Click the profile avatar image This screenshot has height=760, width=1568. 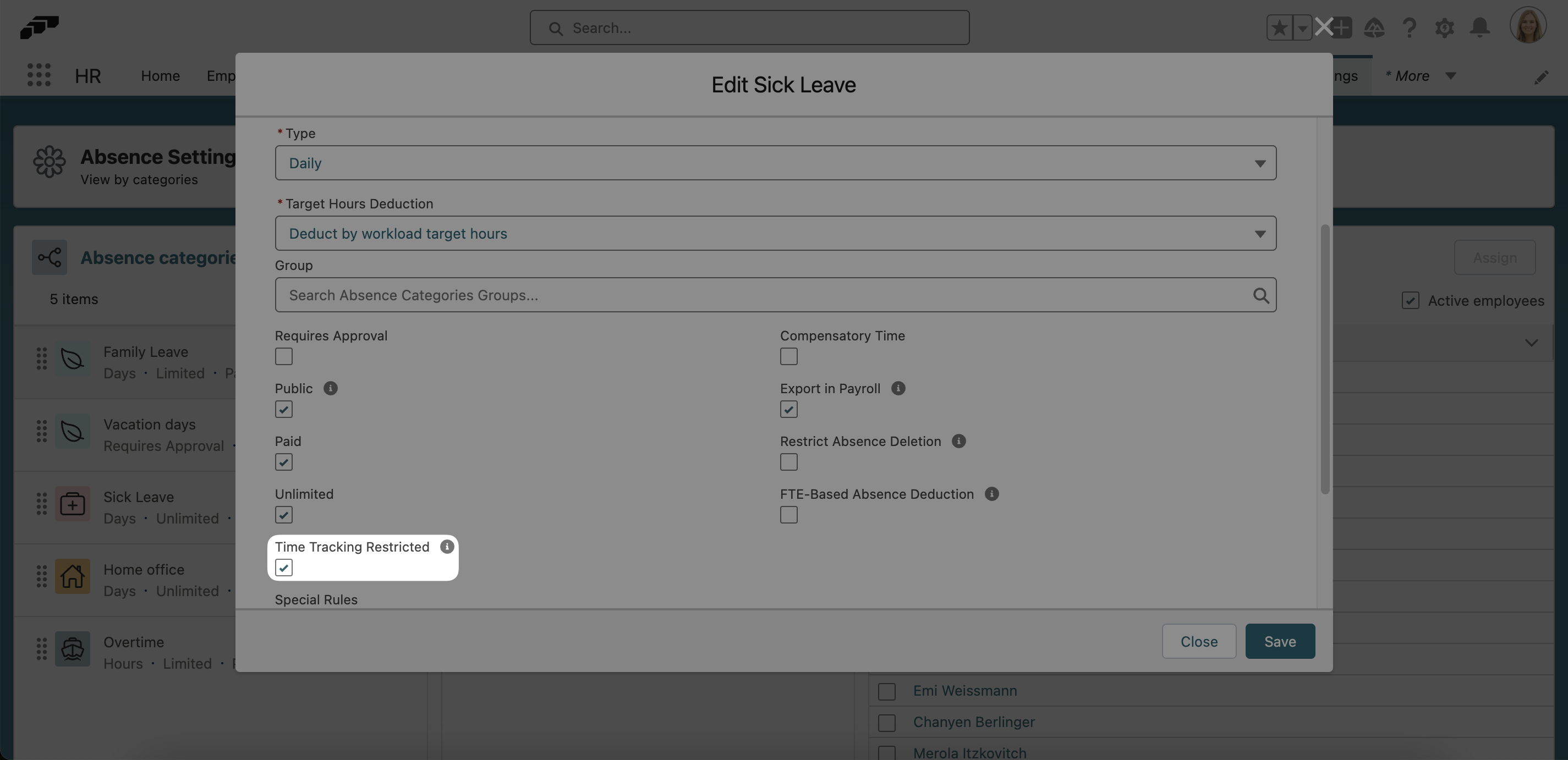point(1528,25)
